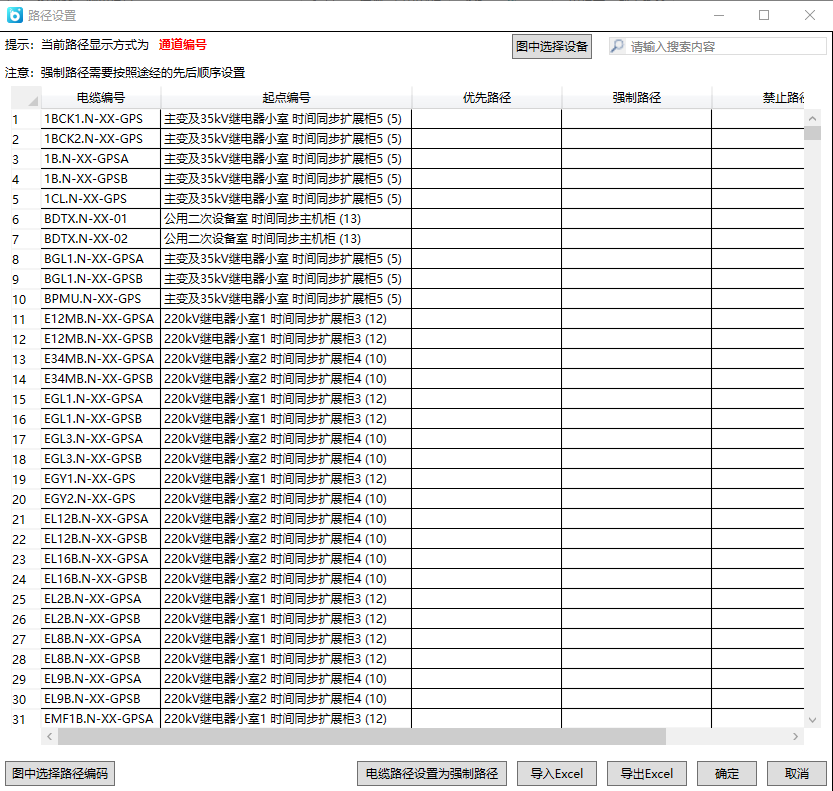Screen dimensions: 833x791
Task: Maximize the 路径设置 window
Action: click(x=764, y=15)
